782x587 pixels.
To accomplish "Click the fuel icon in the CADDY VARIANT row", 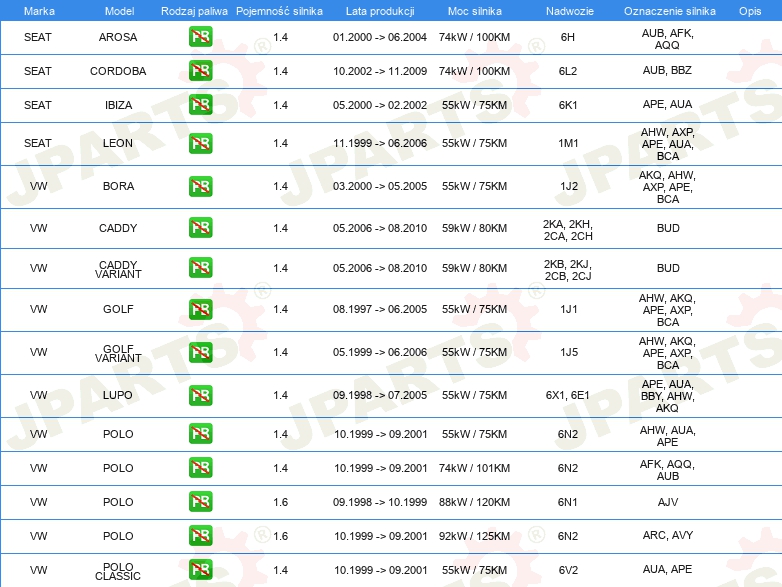I will point(200,268).
